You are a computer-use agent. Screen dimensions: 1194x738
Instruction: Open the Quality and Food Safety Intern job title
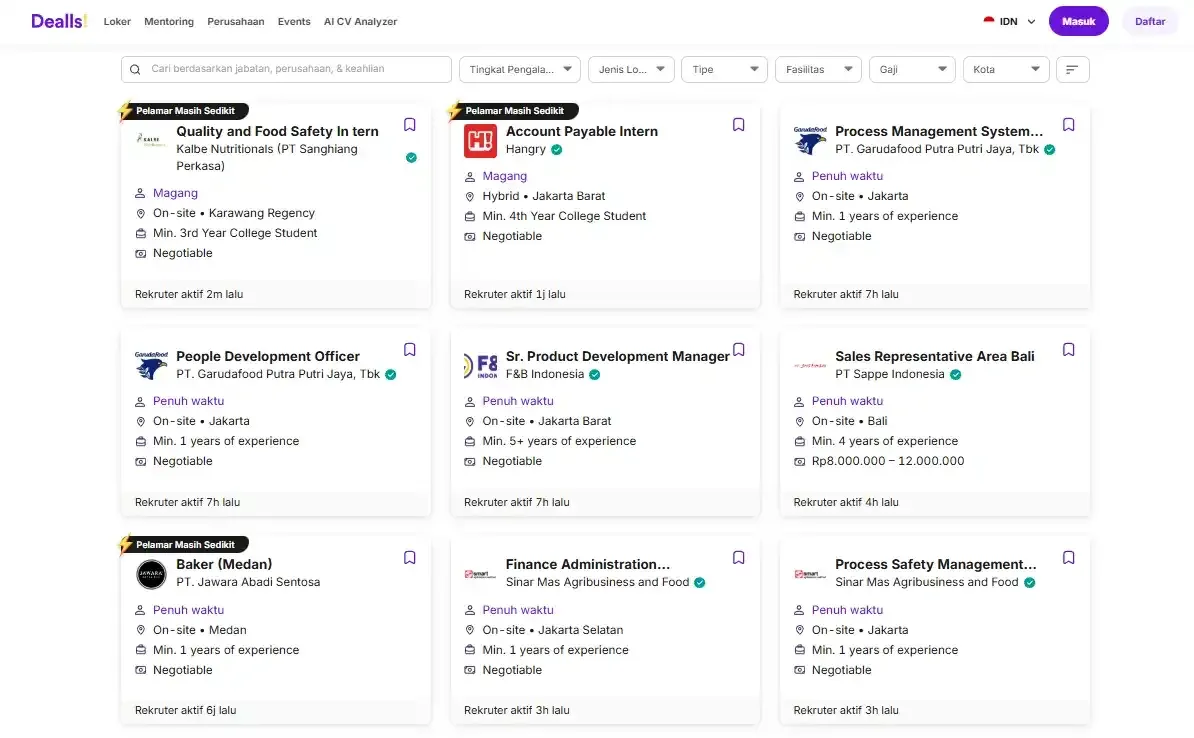tap(277, 131)
